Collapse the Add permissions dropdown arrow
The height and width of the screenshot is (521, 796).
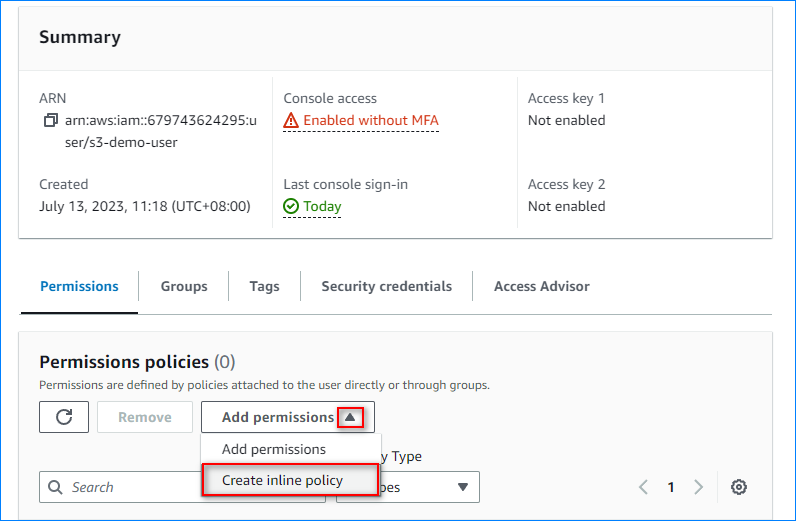[349, 417]
